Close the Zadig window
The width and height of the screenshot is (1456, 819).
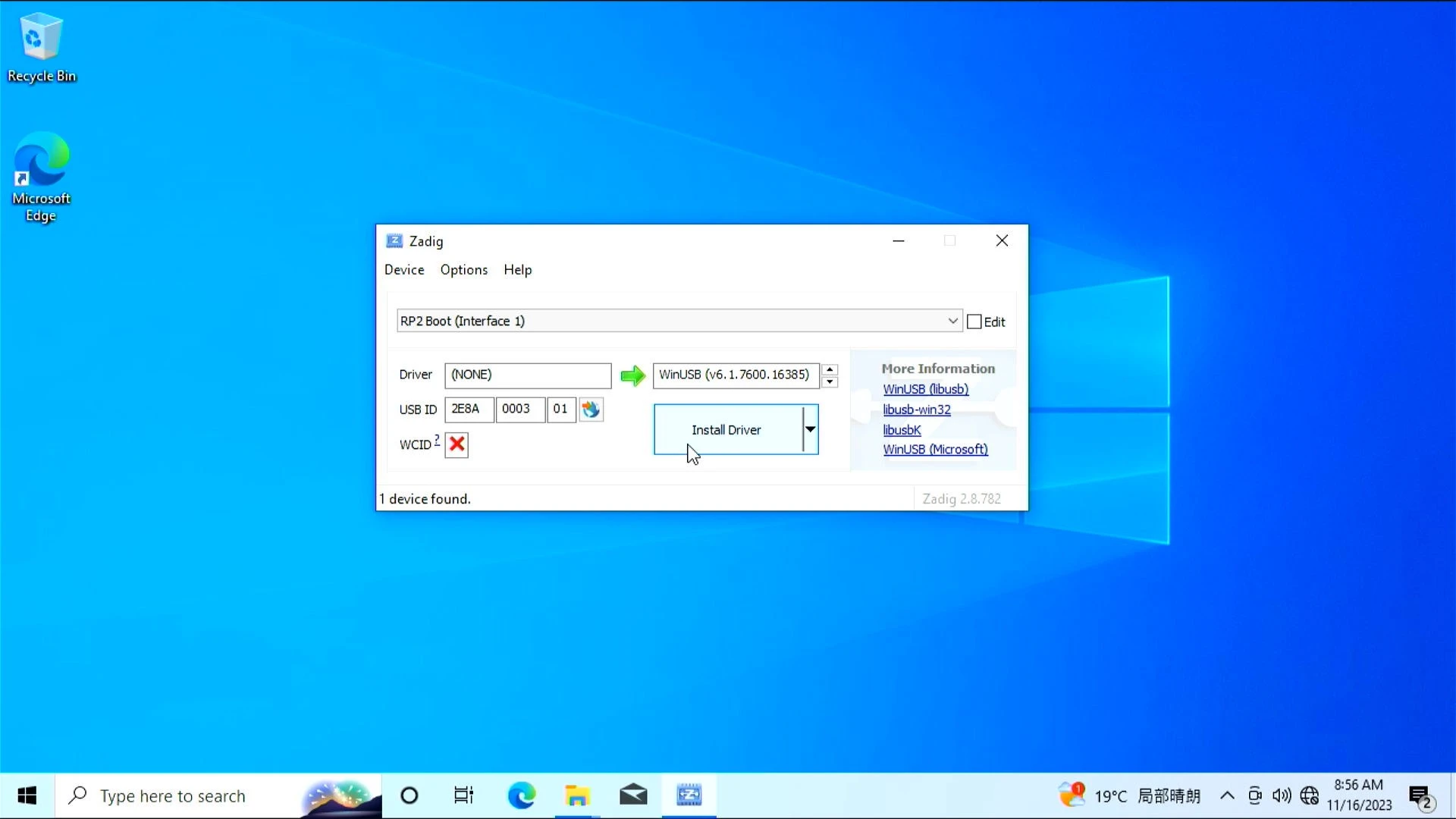click(1002, 241)
